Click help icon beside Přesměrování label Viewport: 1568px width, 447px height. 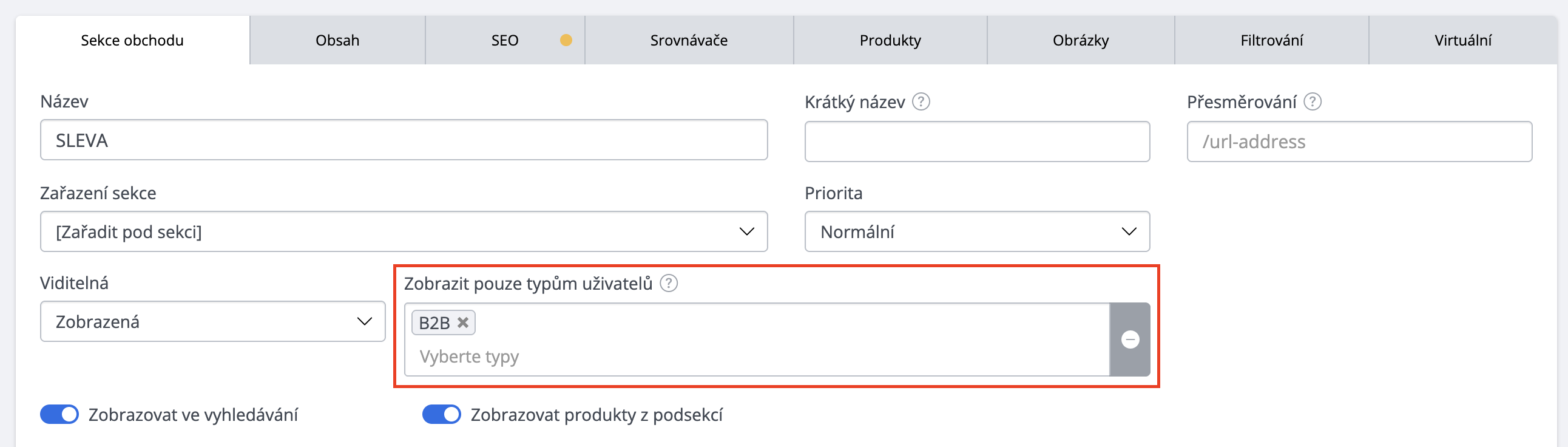(x=1313, y=101)
